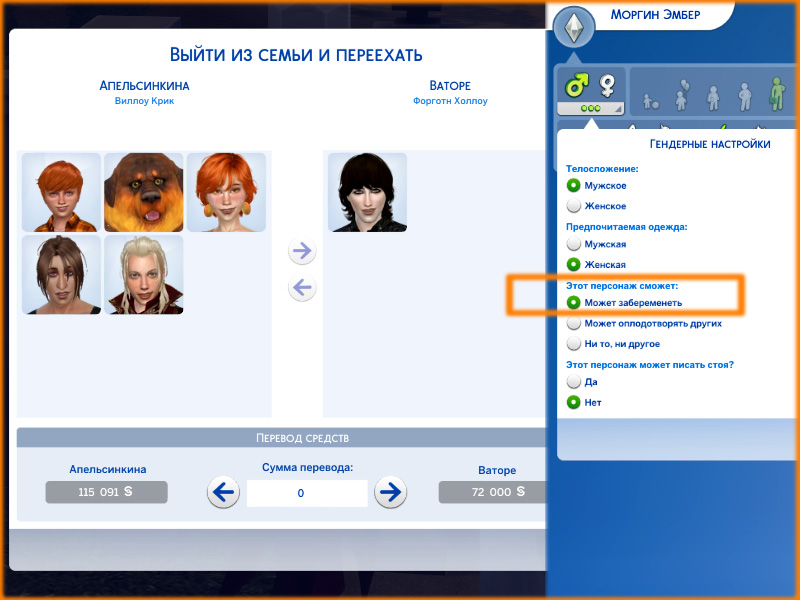Select the orange-haired woman portrait
800x600 pixels.
coord(226,192)
